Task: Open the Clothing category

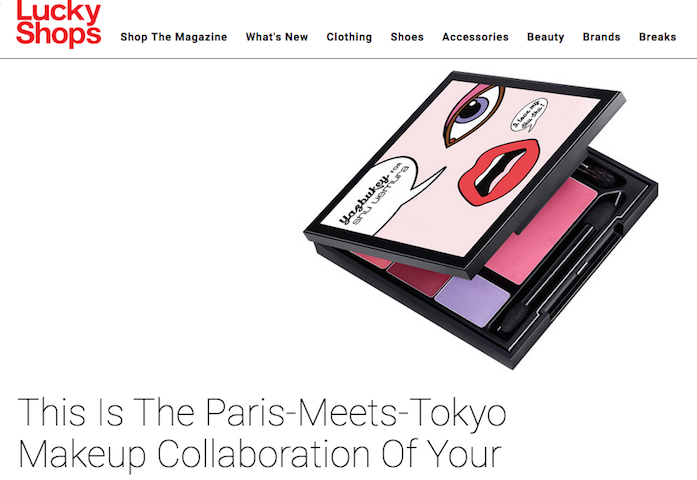Action: pyautogui.click(x=349, y=37)
